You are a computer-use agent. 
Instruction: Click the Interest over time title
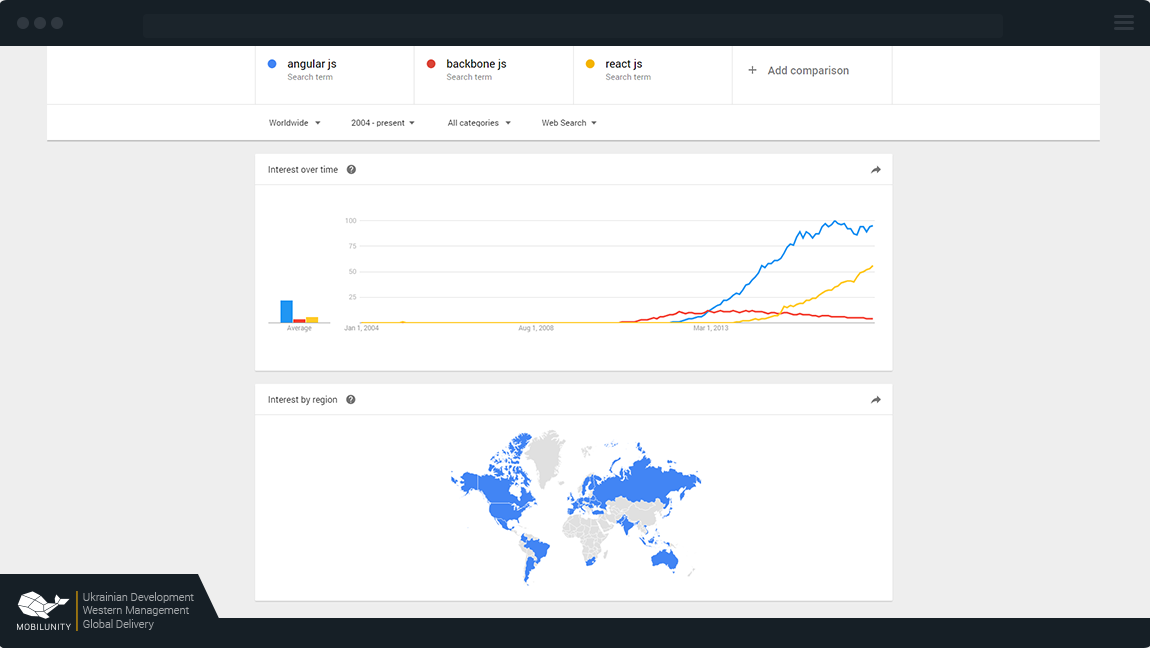(x=303, y=169)
